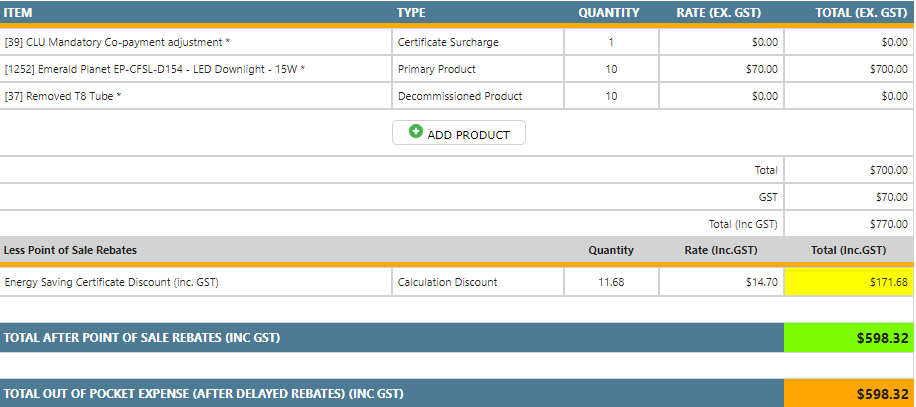Click the green plus icon on Add Product
This screenshot has width=916, height=407.
416,133
